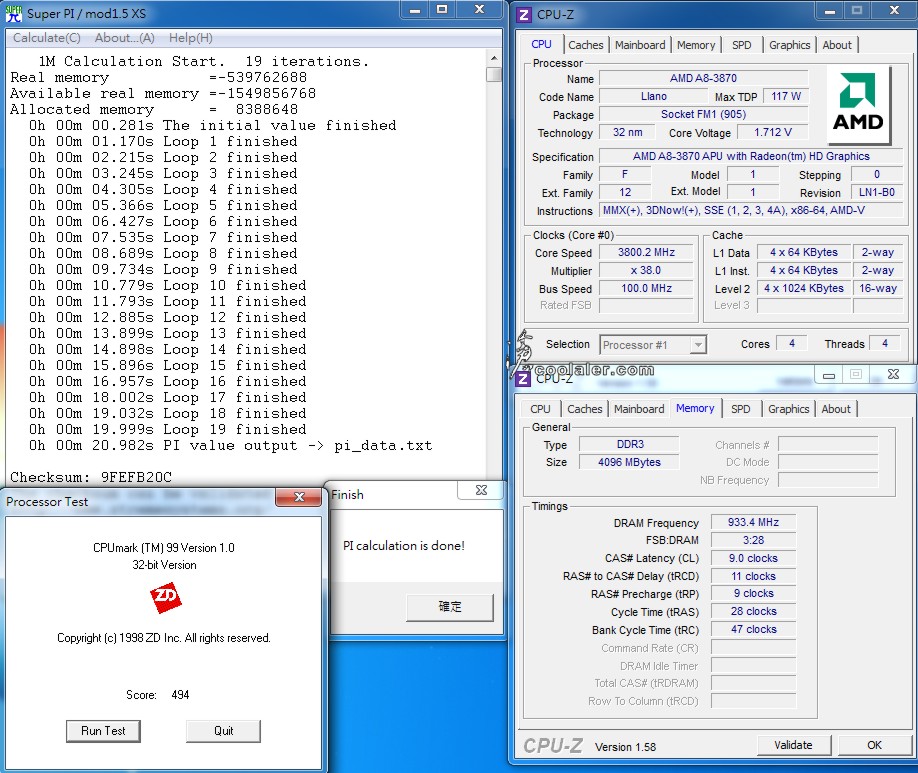Open the Calculate(C) menu in Super PI
The width and height of the screenshot is (918, 773).
point(47,38)
